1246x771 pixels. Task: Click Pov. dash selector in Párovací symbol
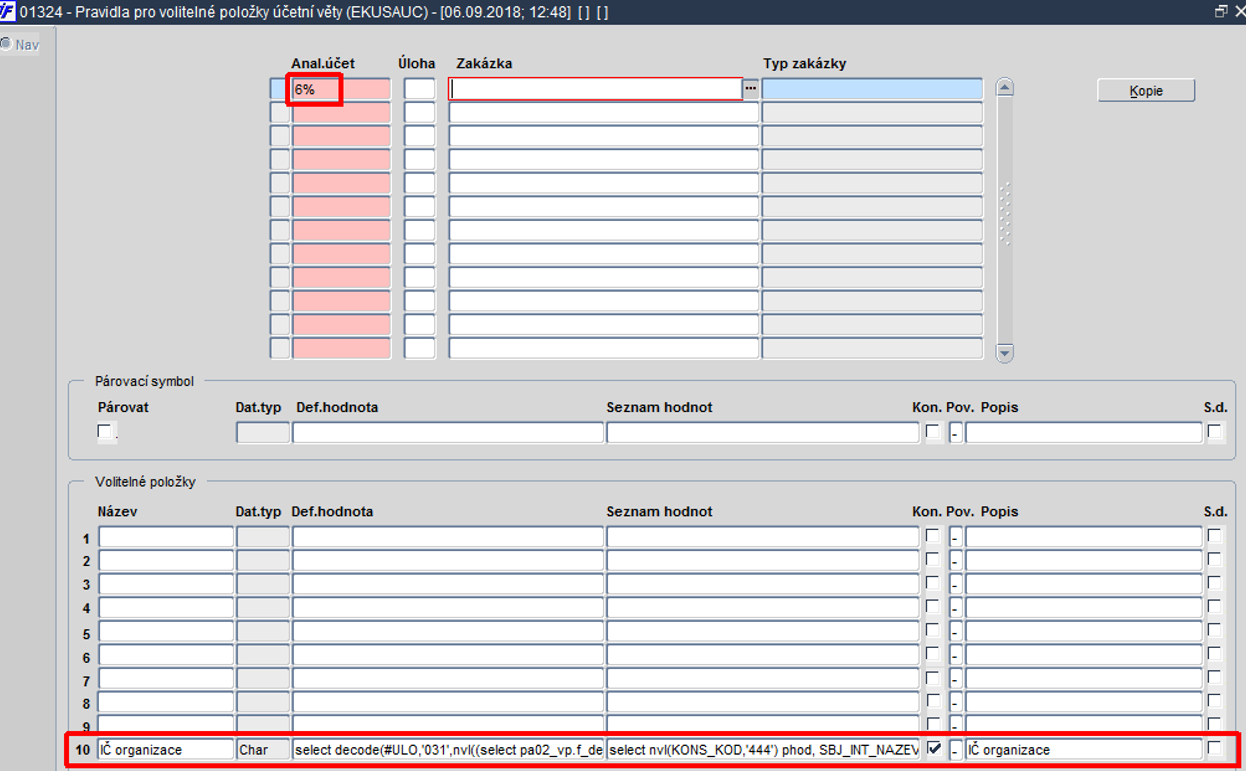(955, 433)
